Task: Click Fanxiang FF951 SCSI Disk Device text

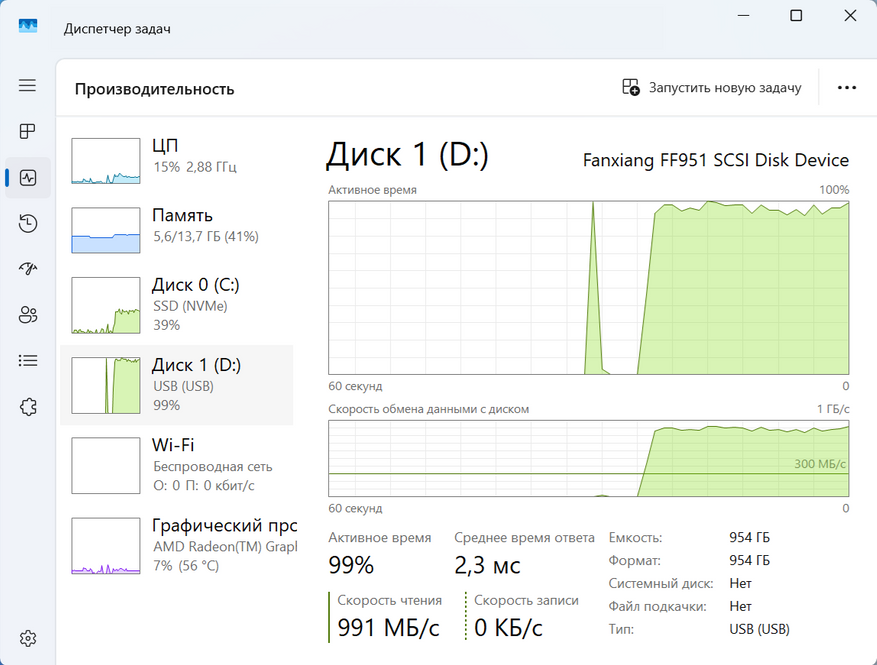Action: (x=716, y=160)
